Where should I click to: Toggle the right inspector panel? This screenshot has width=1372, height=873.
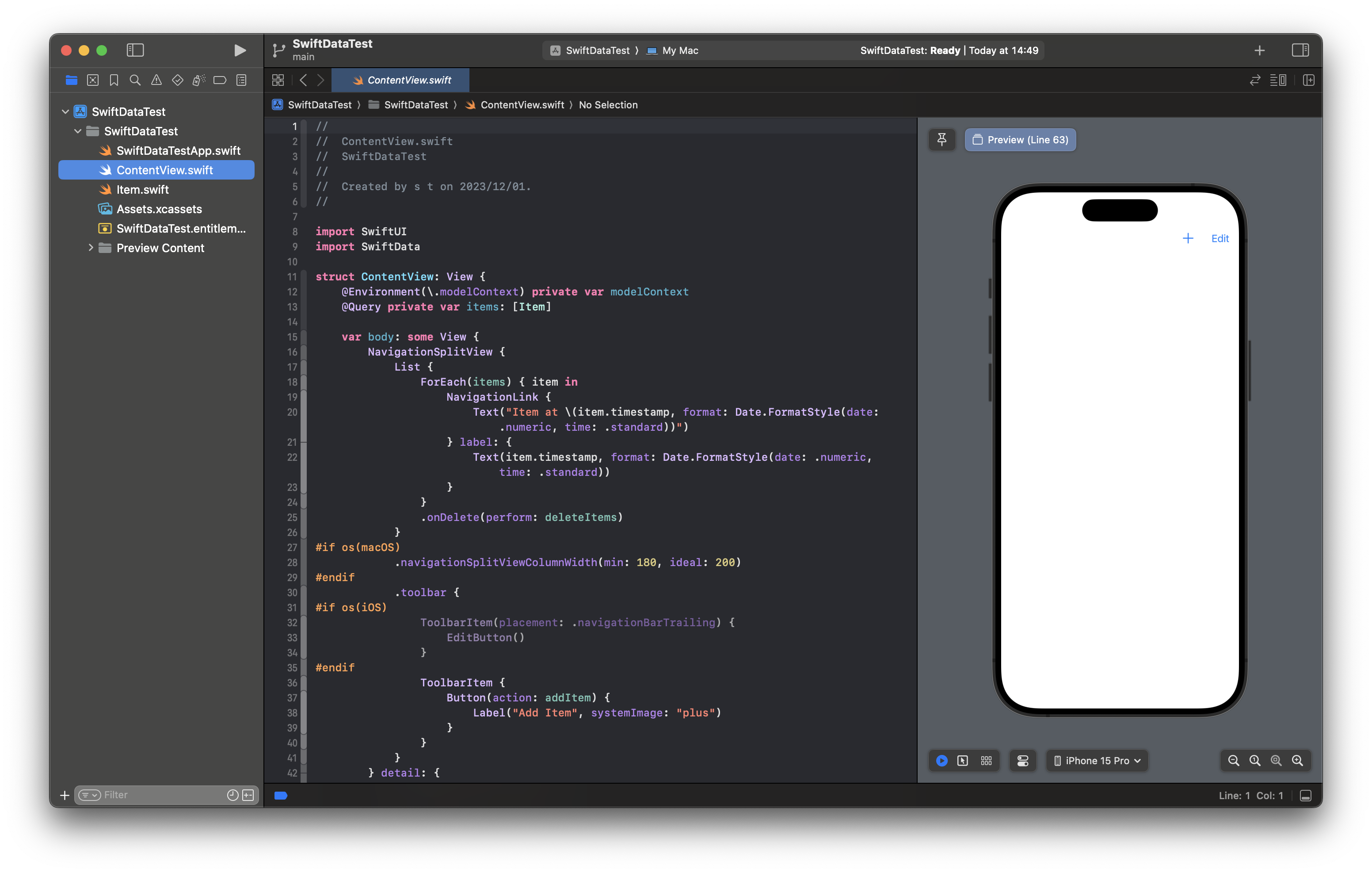[1300, 50]
